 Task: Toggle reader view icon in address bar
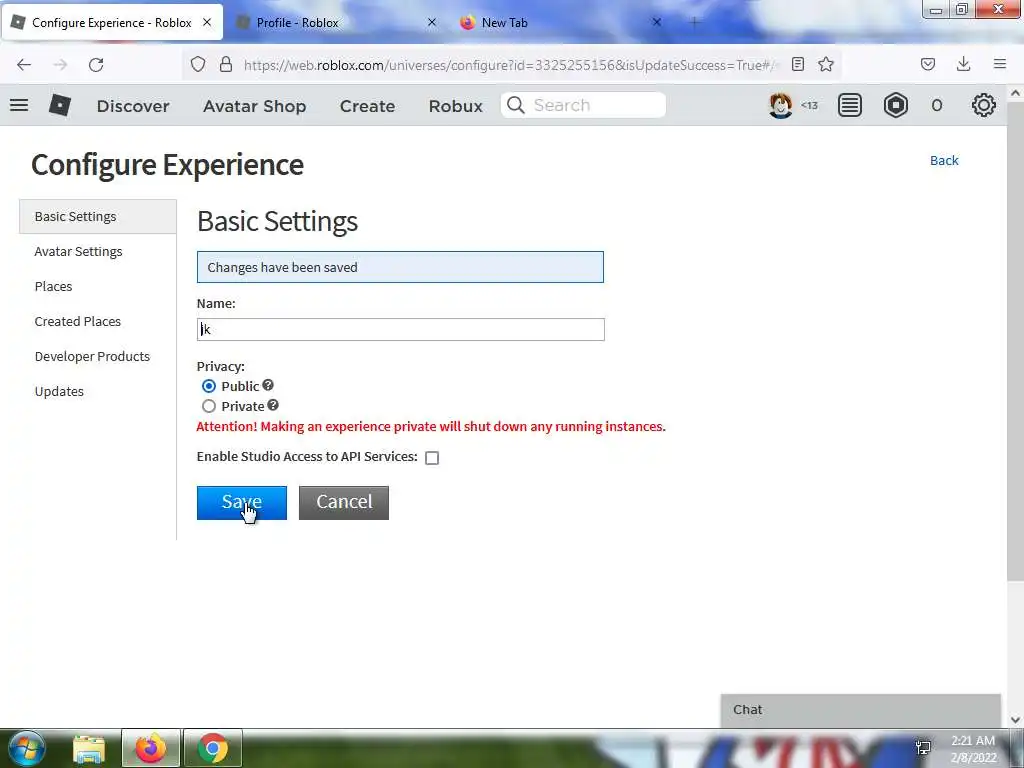pos(797,64)
